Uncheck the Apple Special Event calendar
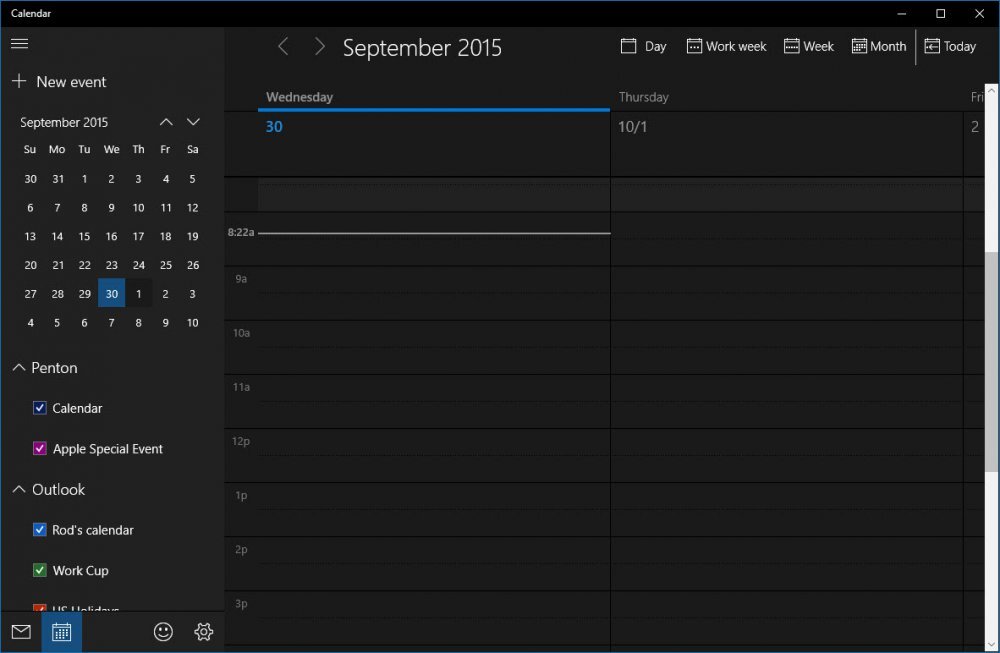 pos(40,448)
